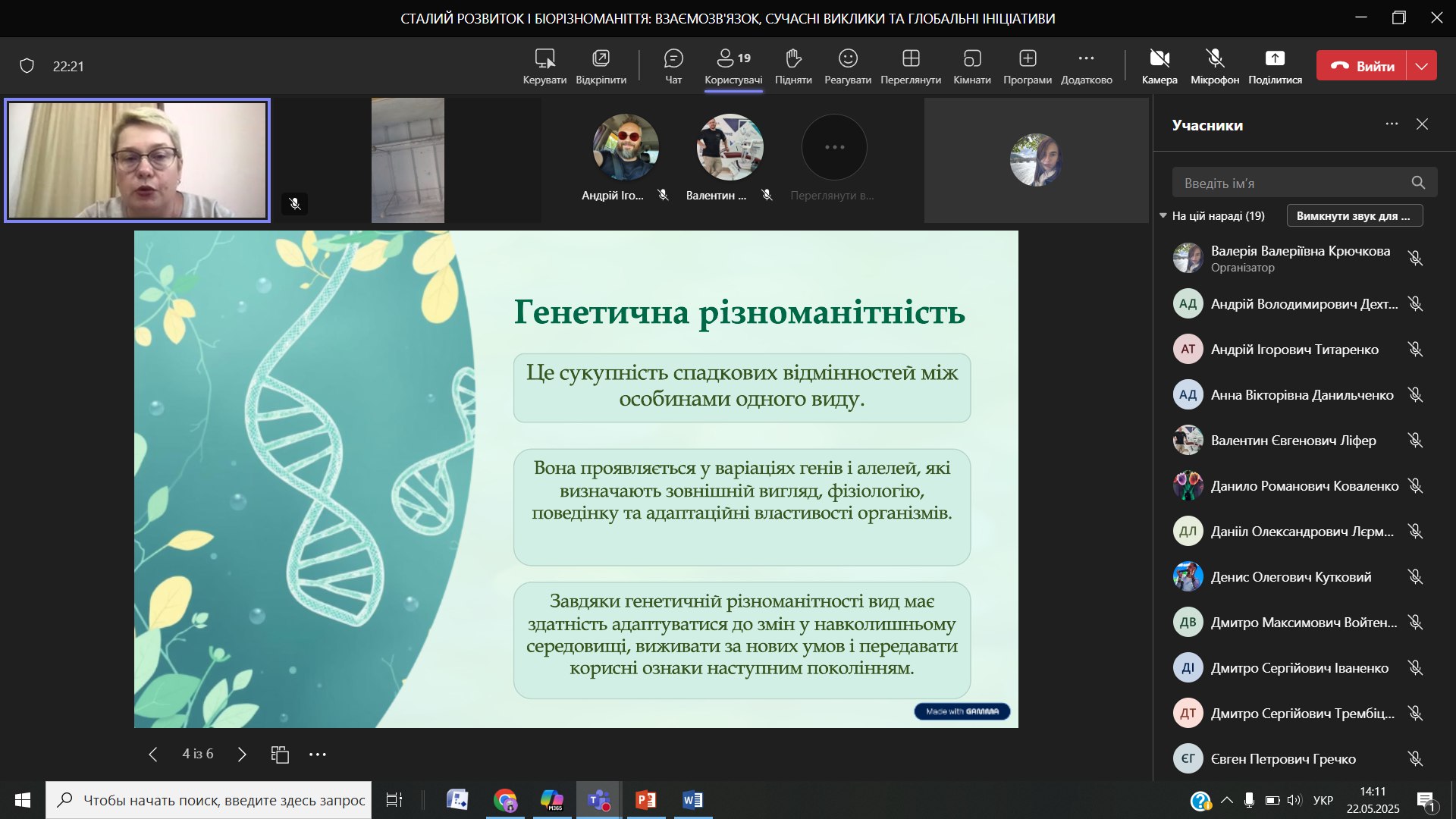Open the React emoji menu
Viewport: 1456px width, 819px height.
847,66
